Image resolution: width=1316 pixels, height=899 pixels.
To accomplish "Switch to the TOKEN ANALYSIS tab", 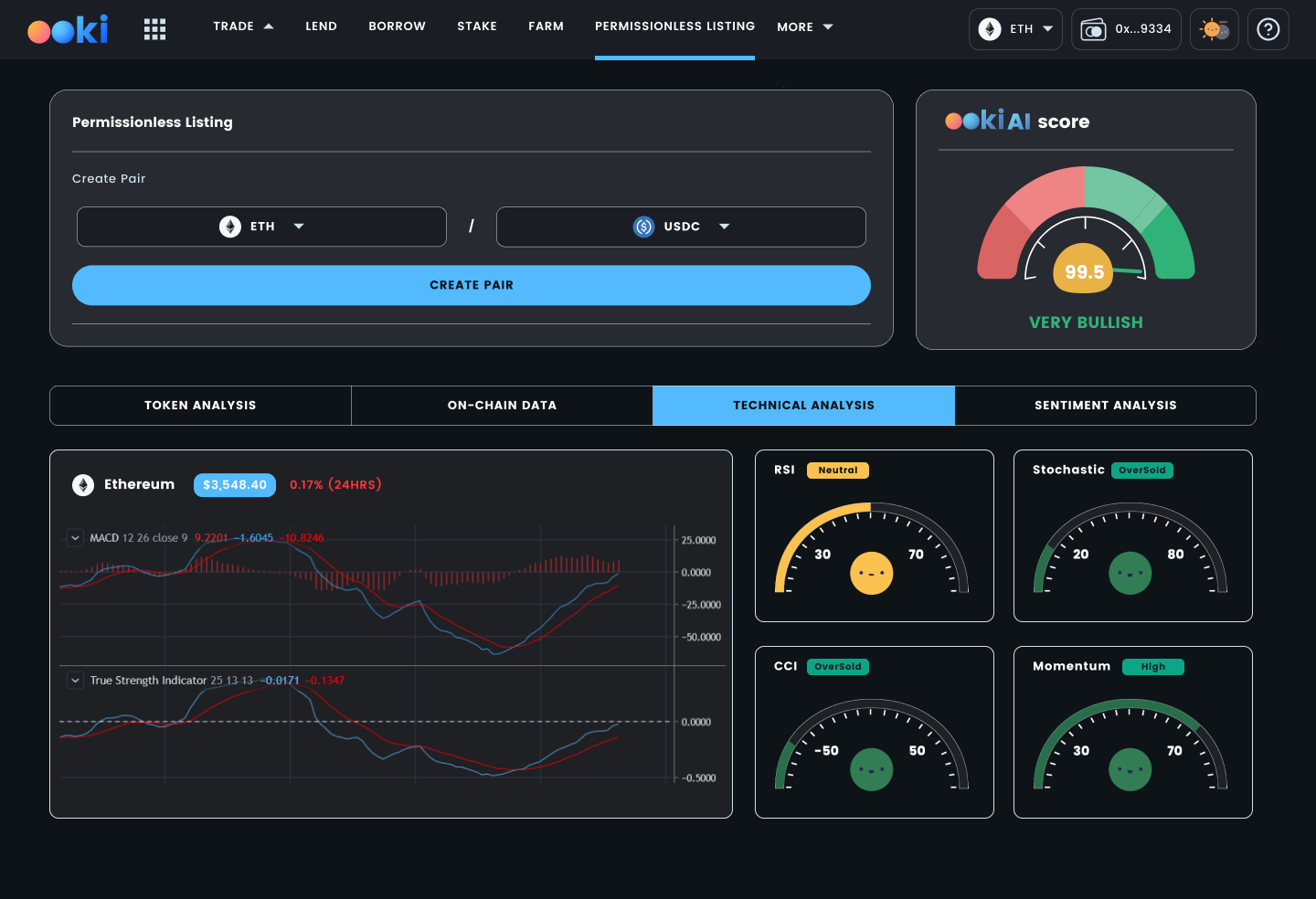I will 200,406.
